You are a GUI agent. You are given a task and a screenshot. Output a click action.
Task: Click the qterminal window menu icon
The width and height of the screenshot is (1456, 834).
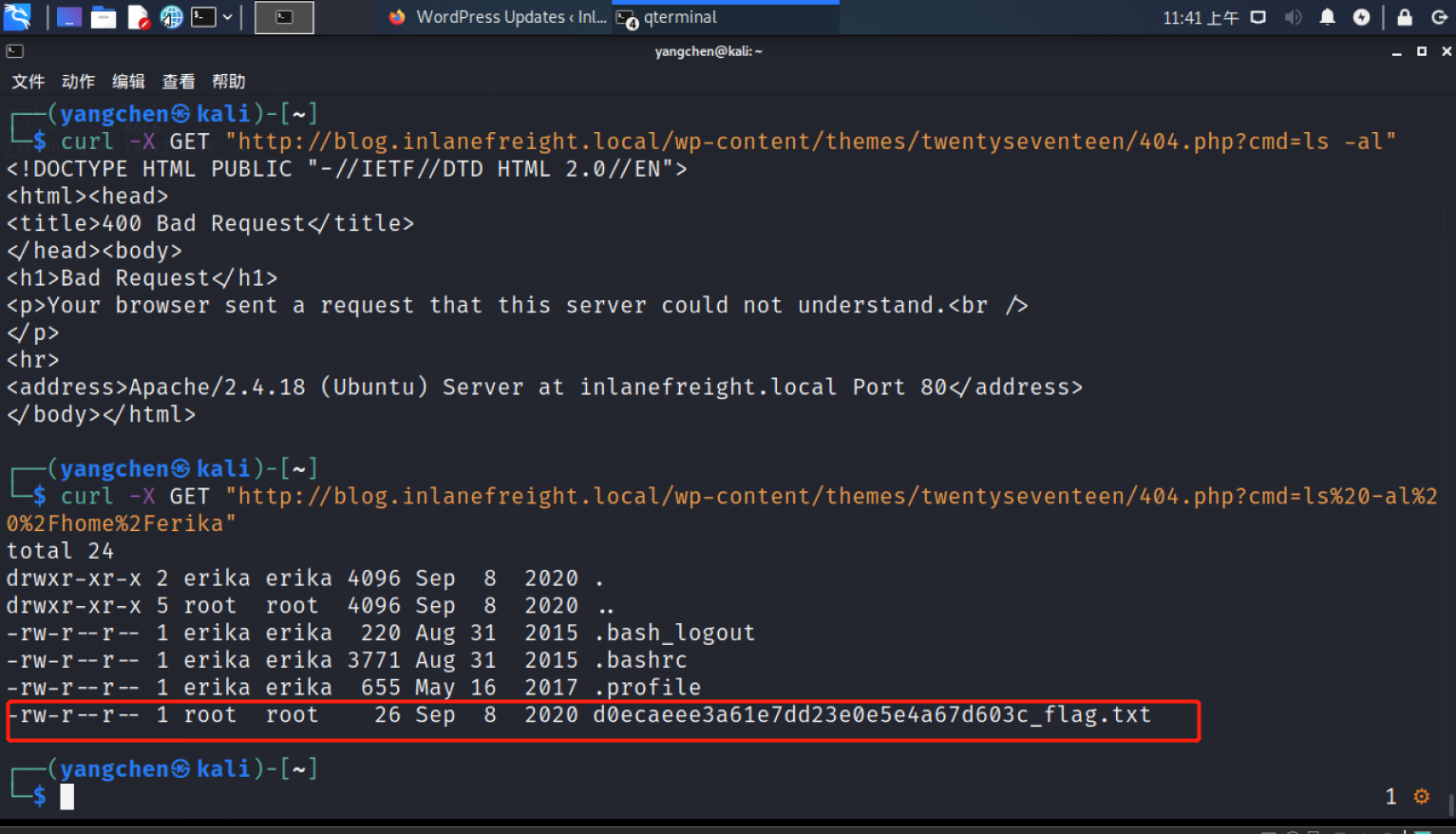pyautogui.click(x=14, y=51)
